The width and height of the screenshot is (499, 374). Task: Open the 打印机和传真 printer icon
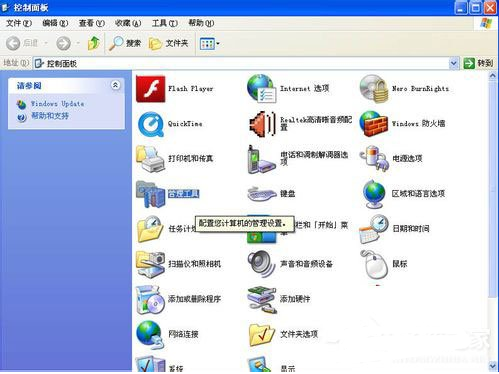click(x=151, y=159)
